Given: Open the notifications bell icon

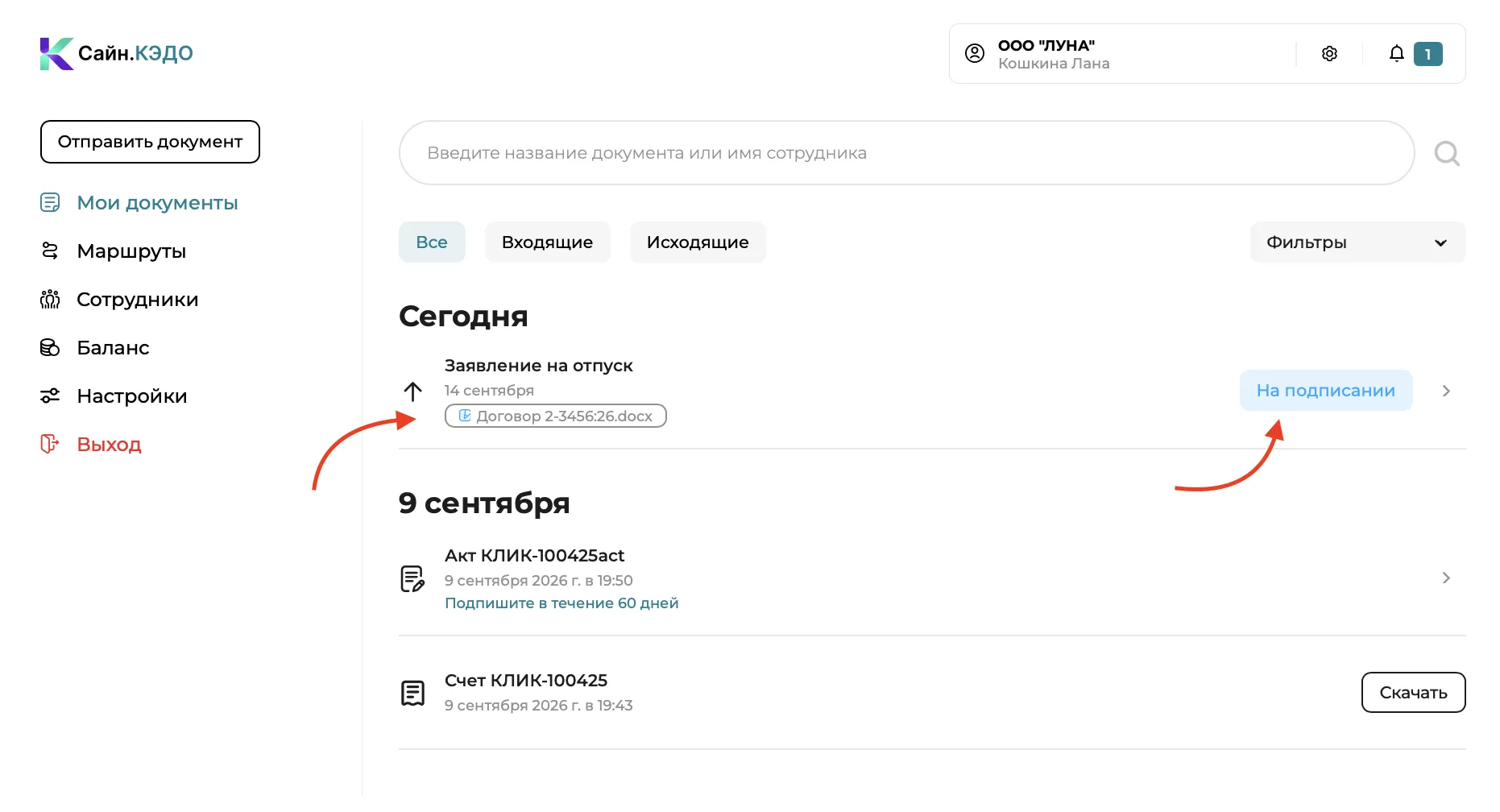Looking at the screenshot, I should pos(1397,53).
